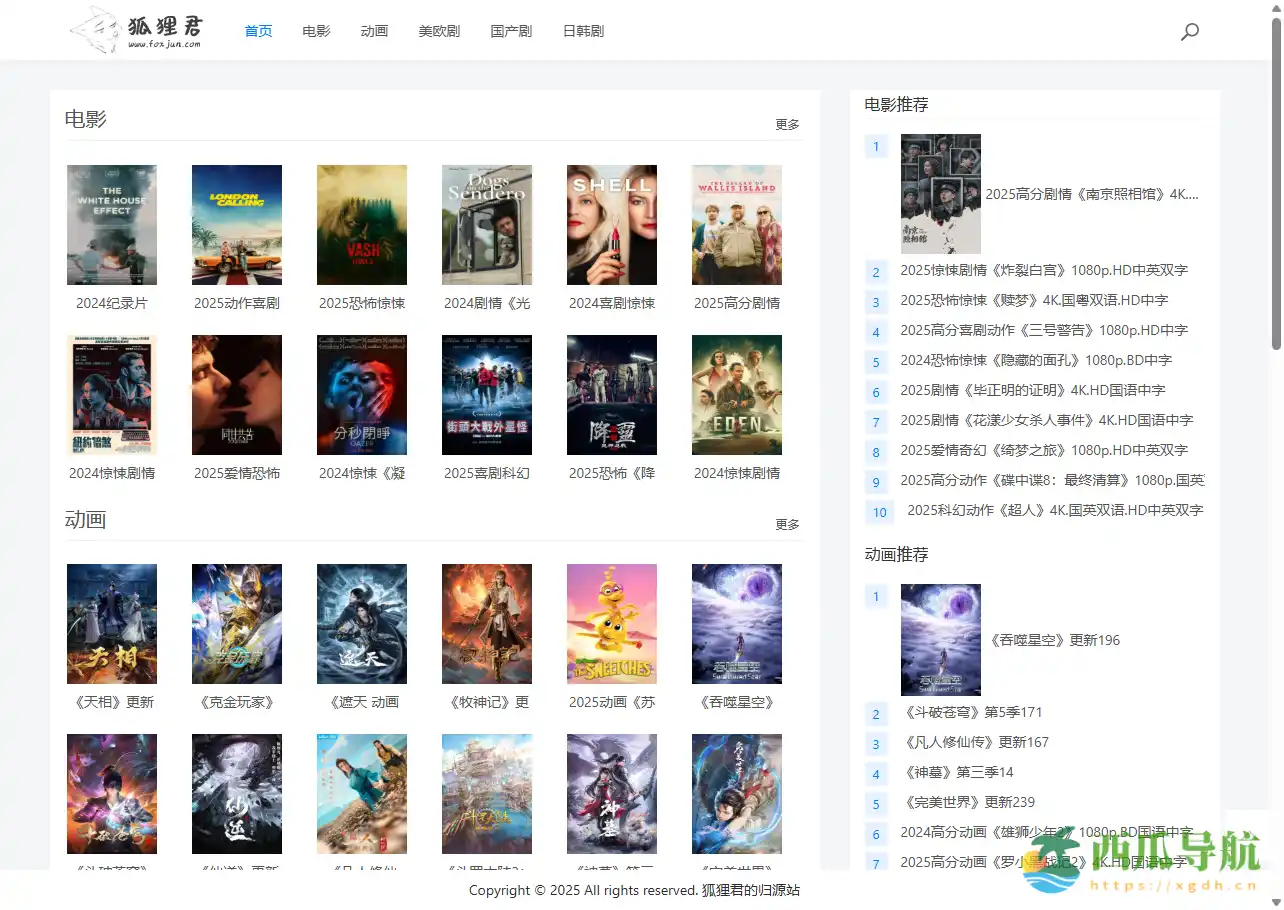Image resolution: width=1284 pixels, height=910 pixels.
Task: Open 《南京照相馆》 top recommendation link
Action: tap(1091, 194)
